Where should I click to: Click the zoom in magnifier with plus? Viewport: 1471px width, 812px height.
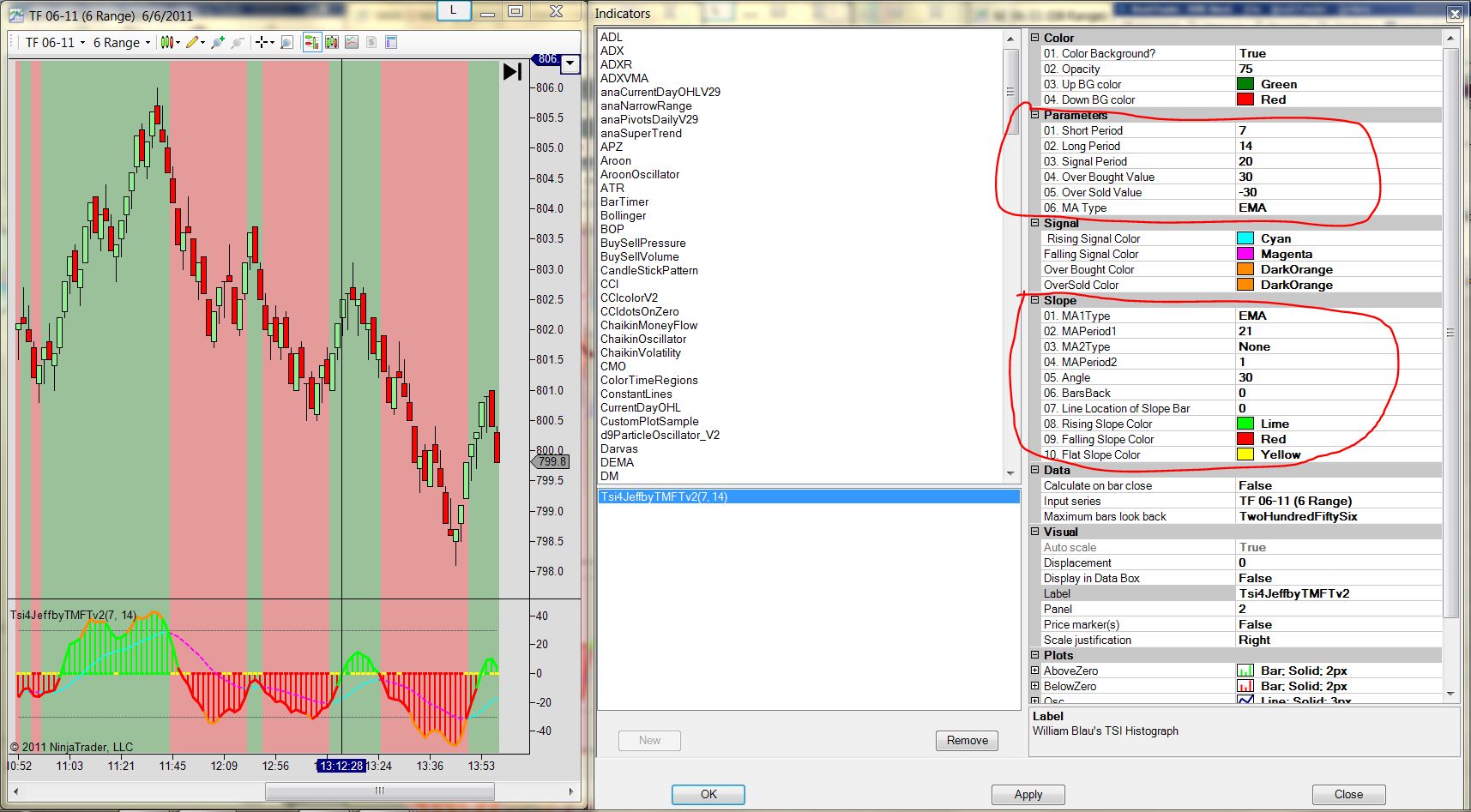tap(218, 42)
